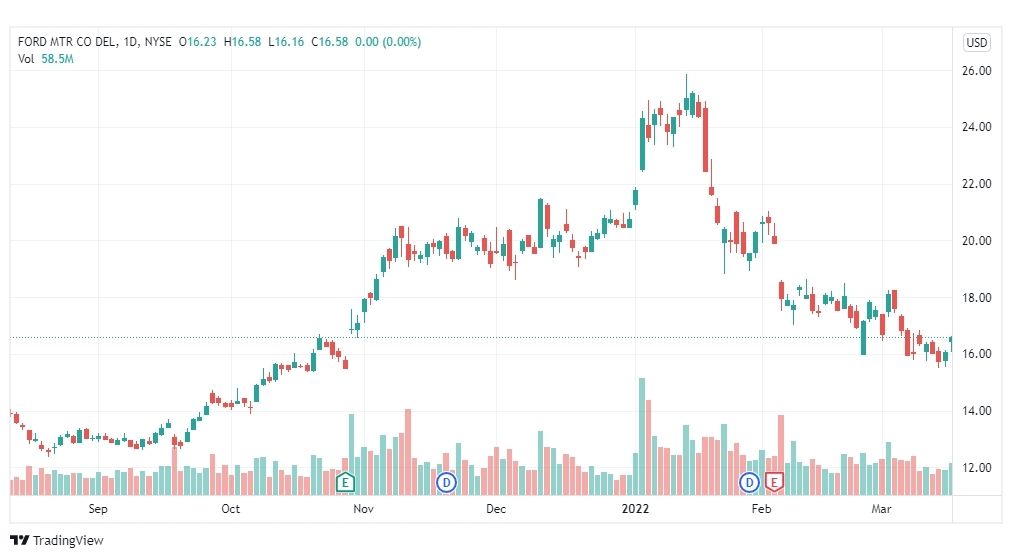The image size is (1012, 558).
Task: Click the 16.00 price axis label
Action: 977,354
